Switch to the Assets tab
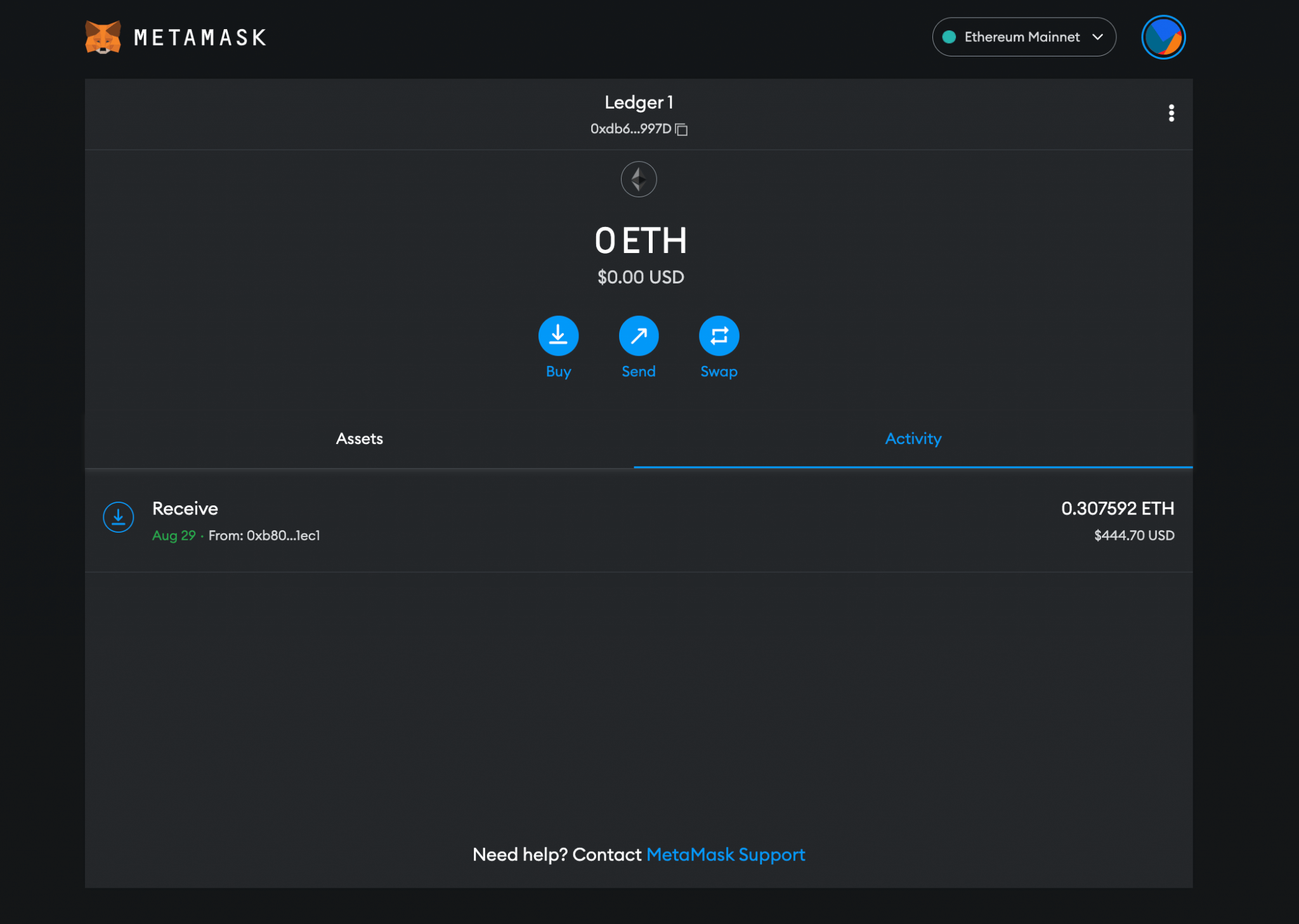 pyautogui.click(x=358, y=438)
